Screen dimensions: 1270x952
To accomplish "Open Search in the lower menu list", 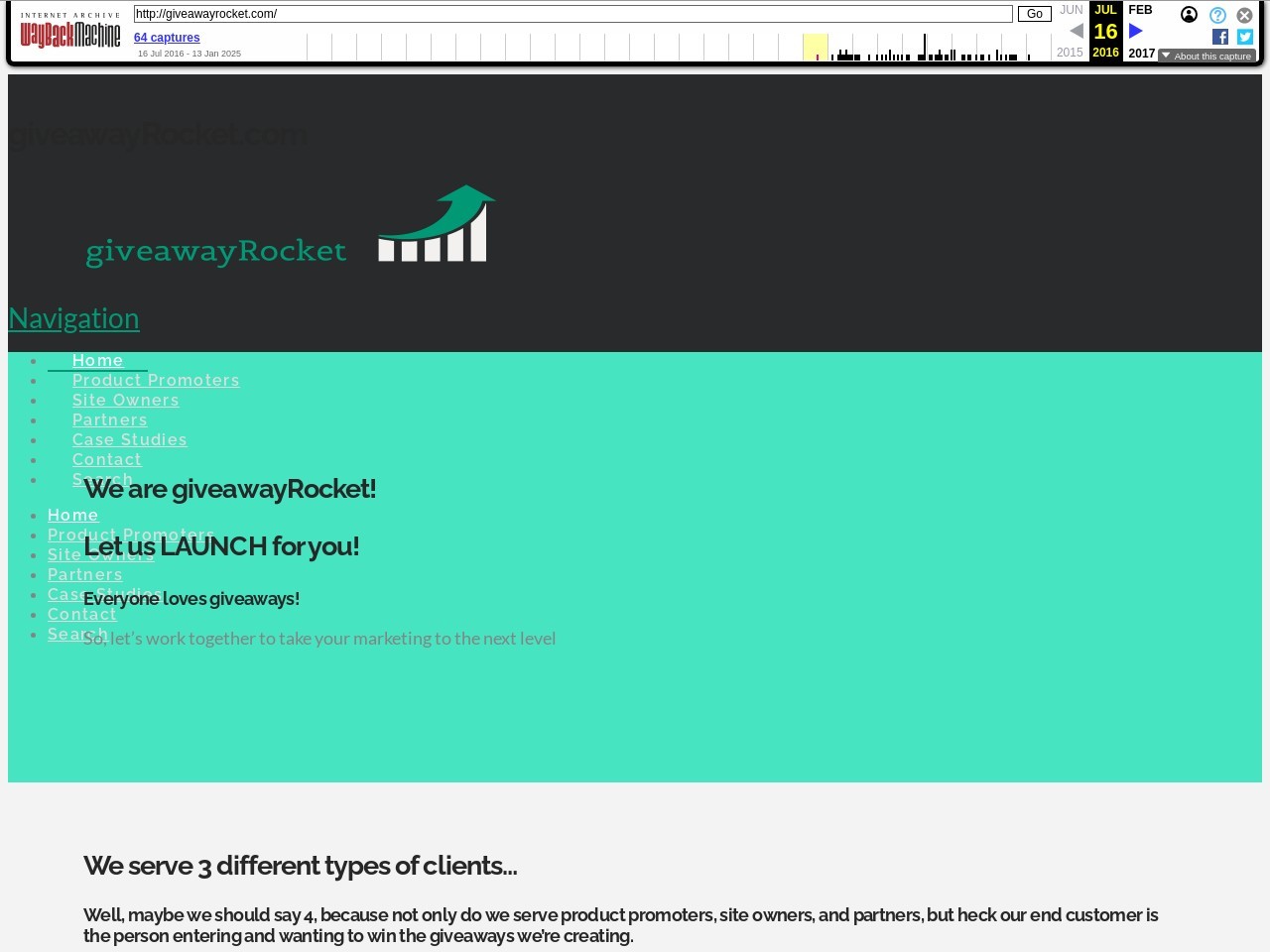I will point(77,635).
